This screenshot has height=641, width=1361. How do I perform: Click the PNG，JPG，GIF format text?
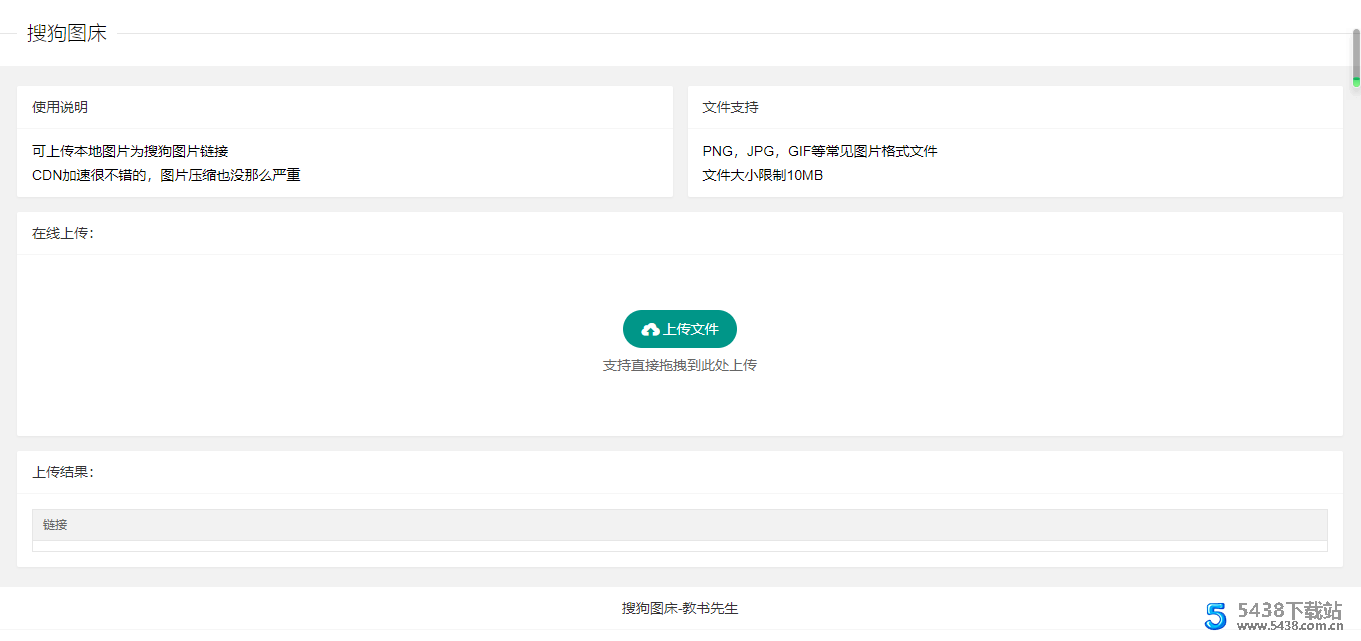click(x=820, y=150)
